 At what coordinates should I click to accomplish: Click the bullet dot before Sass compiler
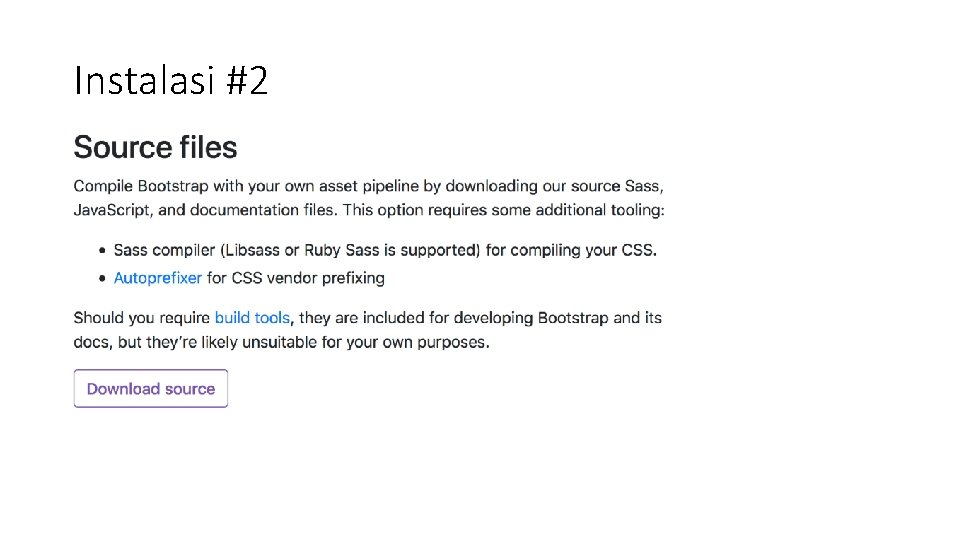click(103, 250)
